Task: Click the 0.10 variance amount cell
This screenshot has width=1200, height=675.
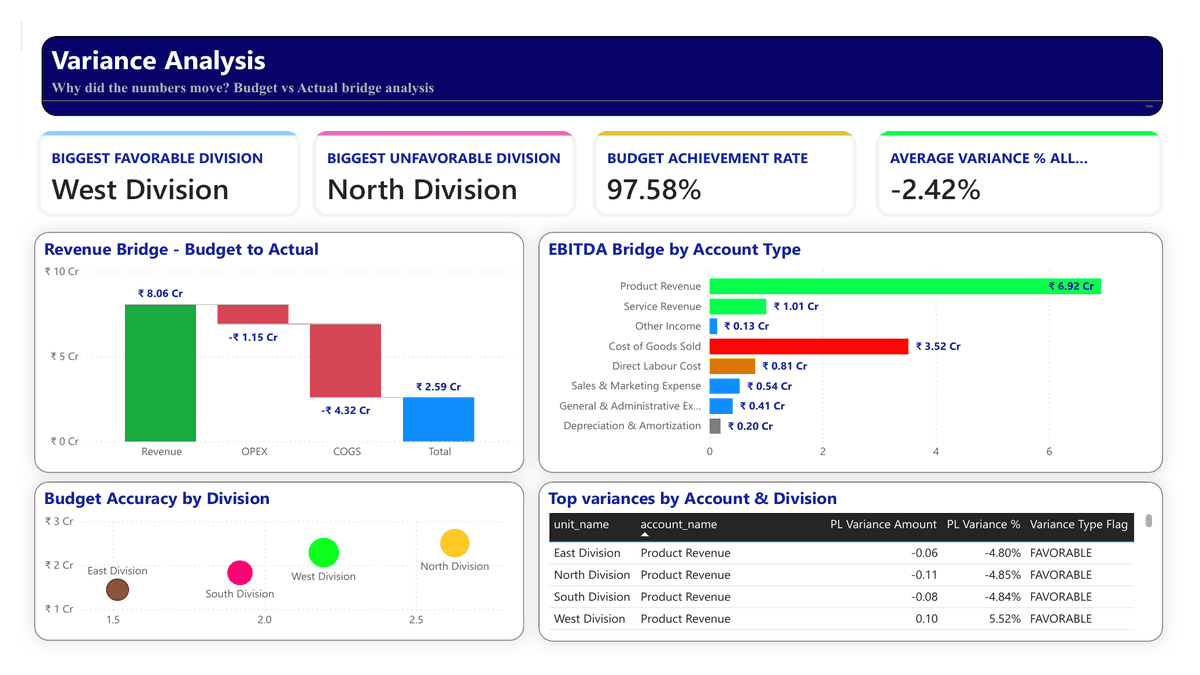Action: 927,619
